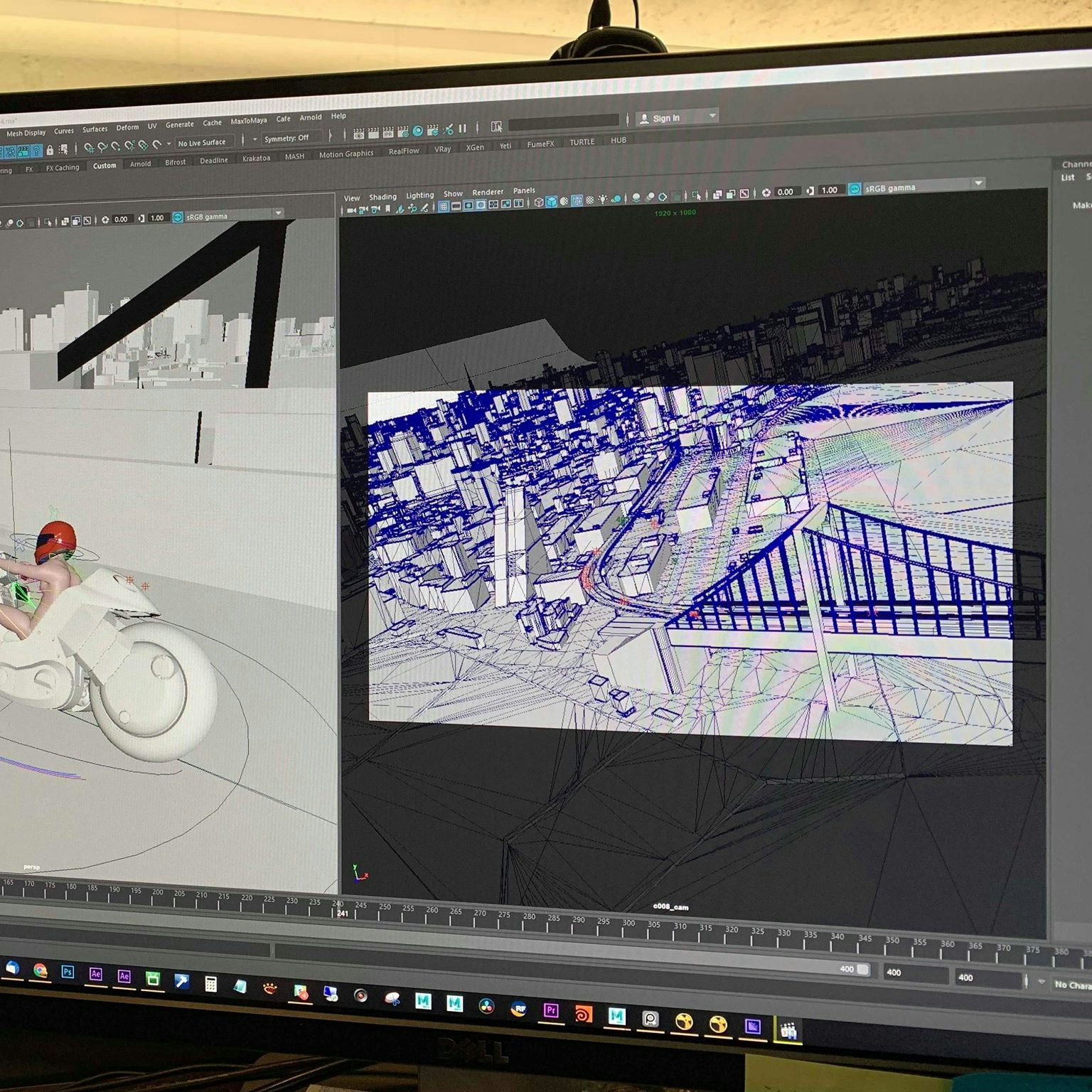Viewport: 1092px width, 1092px height.
Task: Launch Premiere Pro from the taskbar
Action: pos(550,1010)
